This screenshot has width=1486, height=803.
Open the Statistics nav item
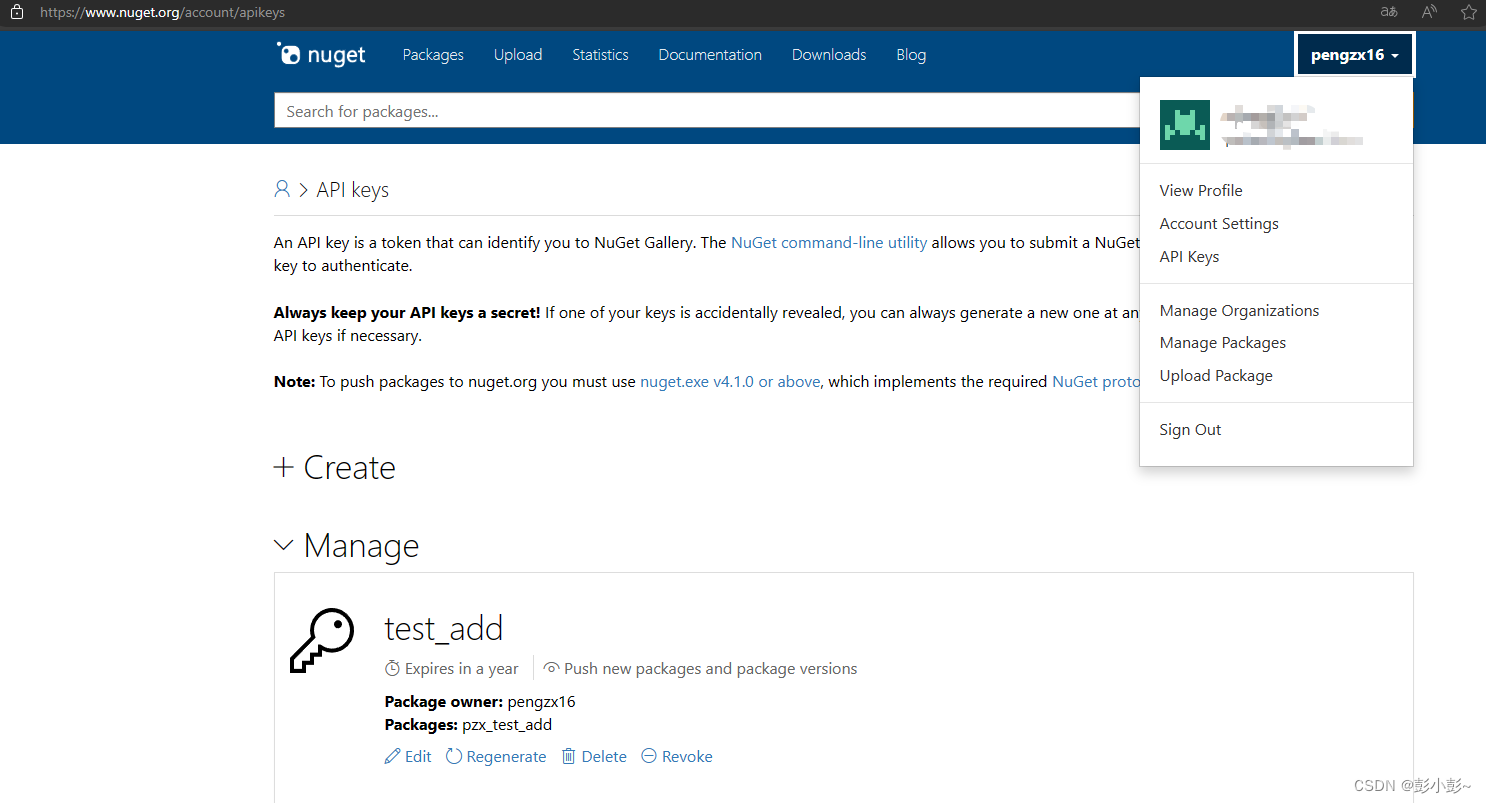click(x=600, y=55)
